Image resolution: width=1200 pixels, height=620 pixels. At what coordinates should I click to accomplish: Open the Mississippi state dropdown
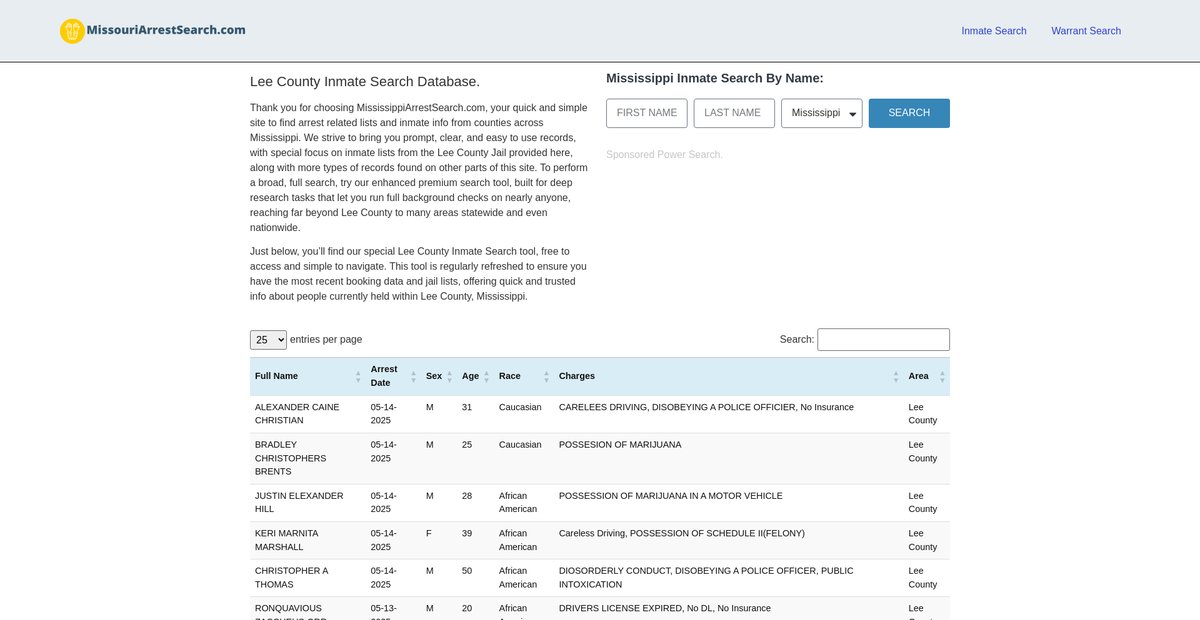(822, 113)
